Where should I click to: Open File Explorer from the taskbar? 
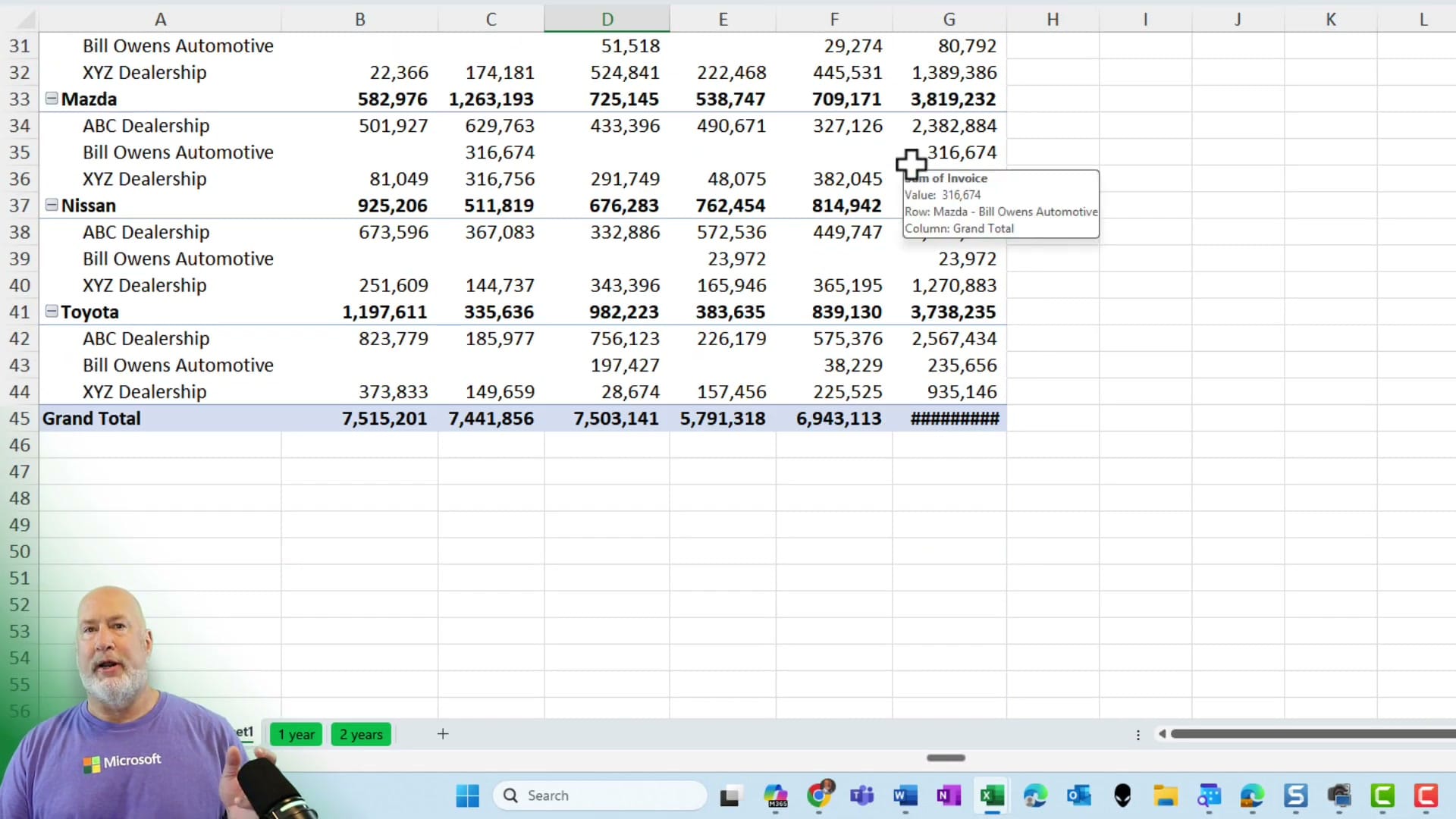(x=1166, y=796)
